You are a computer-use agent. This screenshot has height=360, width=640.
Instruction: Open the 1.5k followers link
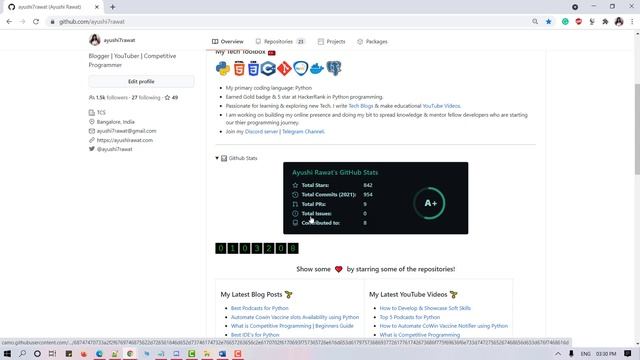108,98
